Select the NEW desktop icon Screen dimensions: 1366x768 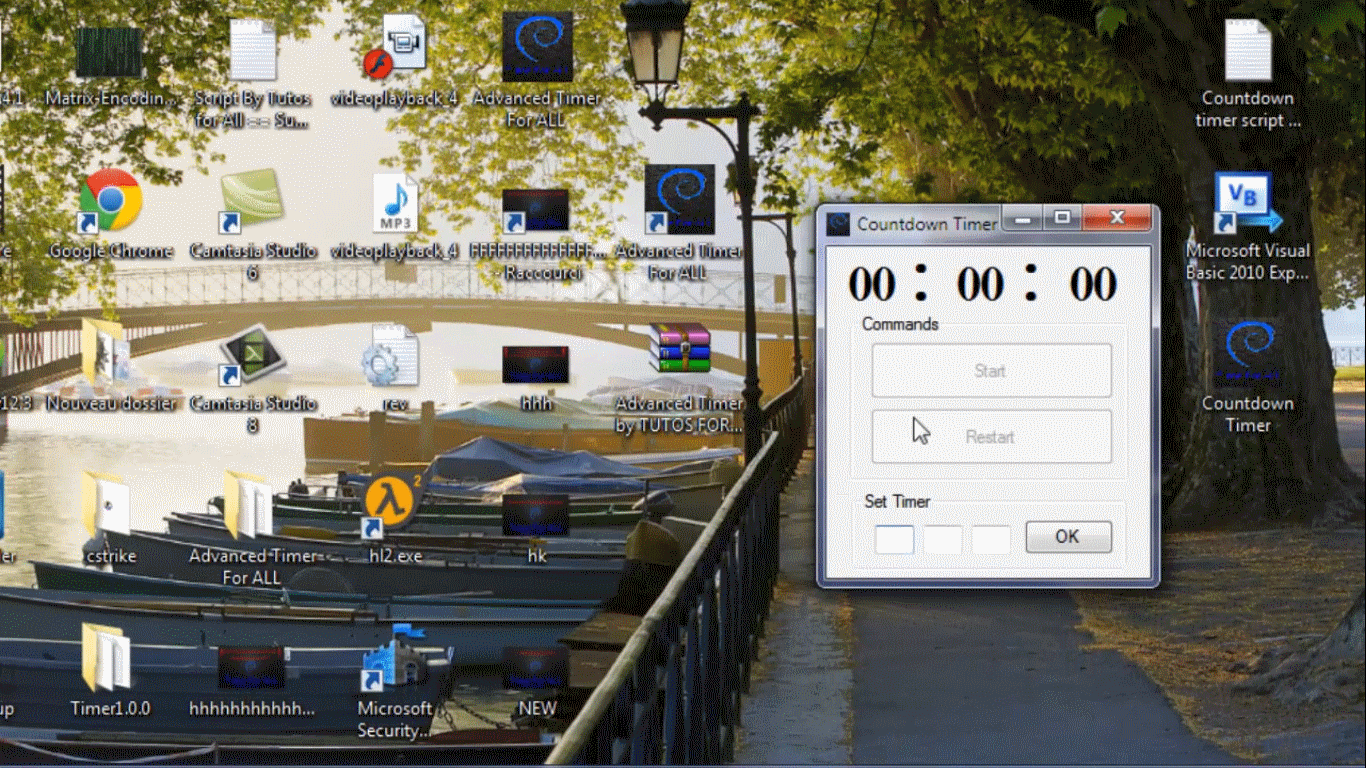[x=536, y=668]
